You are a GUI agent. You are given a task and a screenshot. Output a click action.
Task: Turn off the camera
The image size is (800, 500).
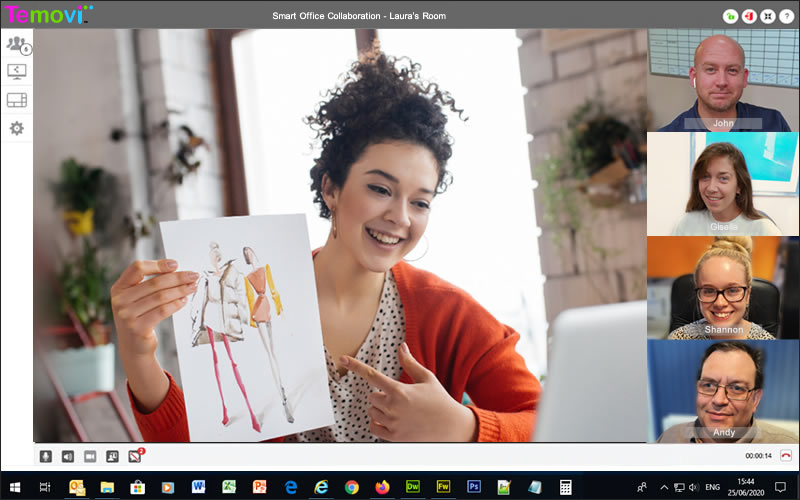90,456
